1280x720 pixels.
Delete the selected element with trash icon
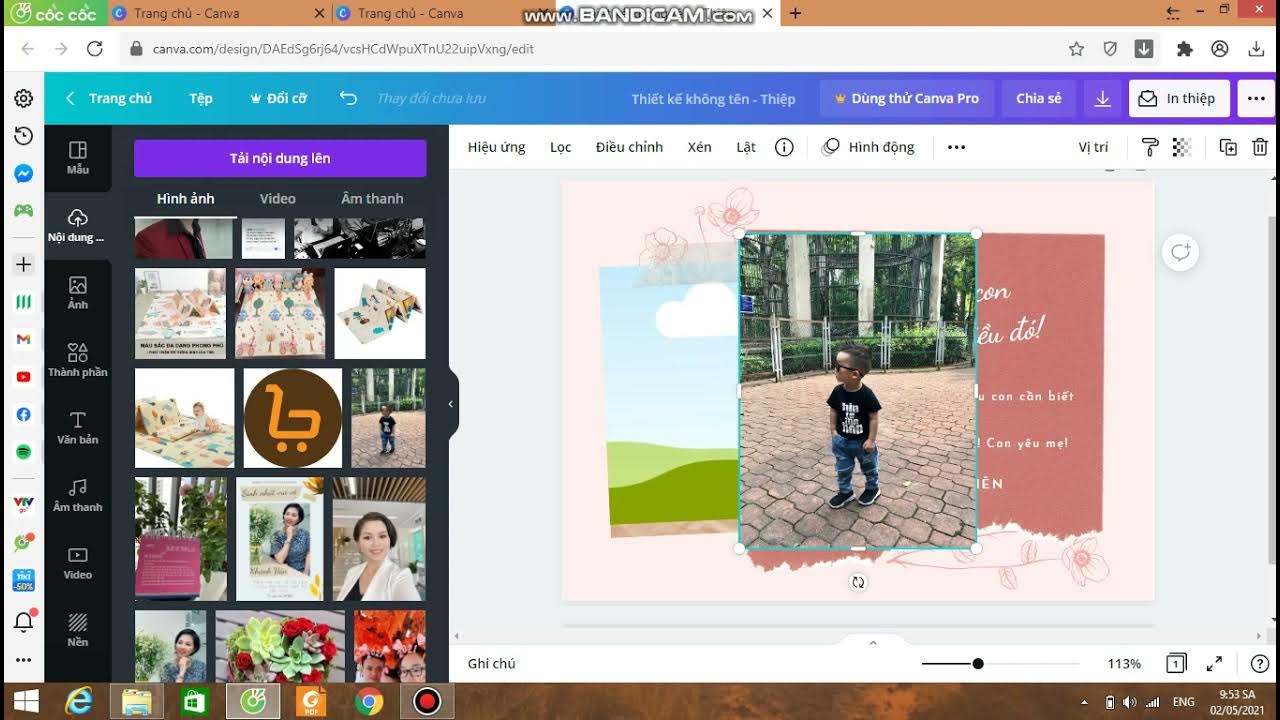[x=1260, y=147]
